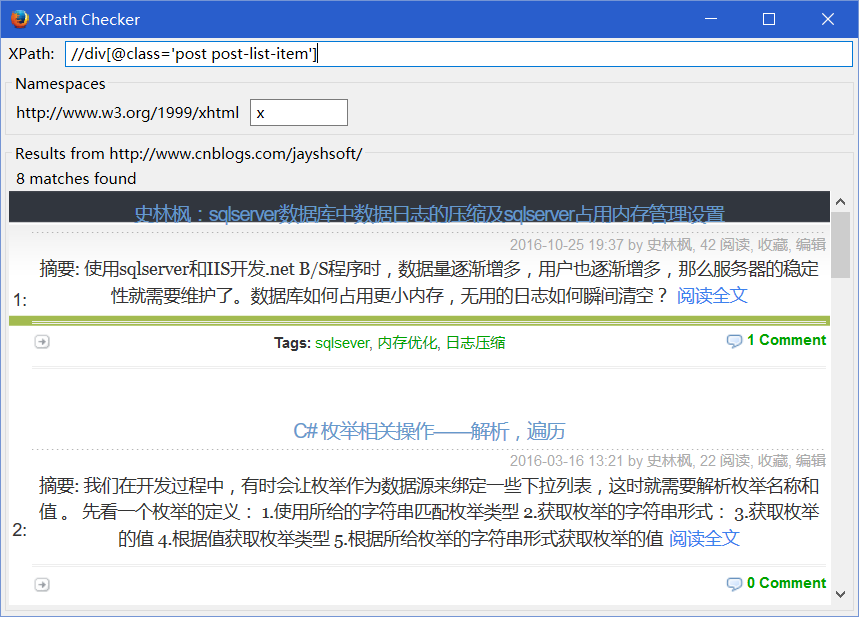This screenshot has height=617, width=859.
Task: Click the comment bubble icon beside 0 Comment
Action: [734, 584]
